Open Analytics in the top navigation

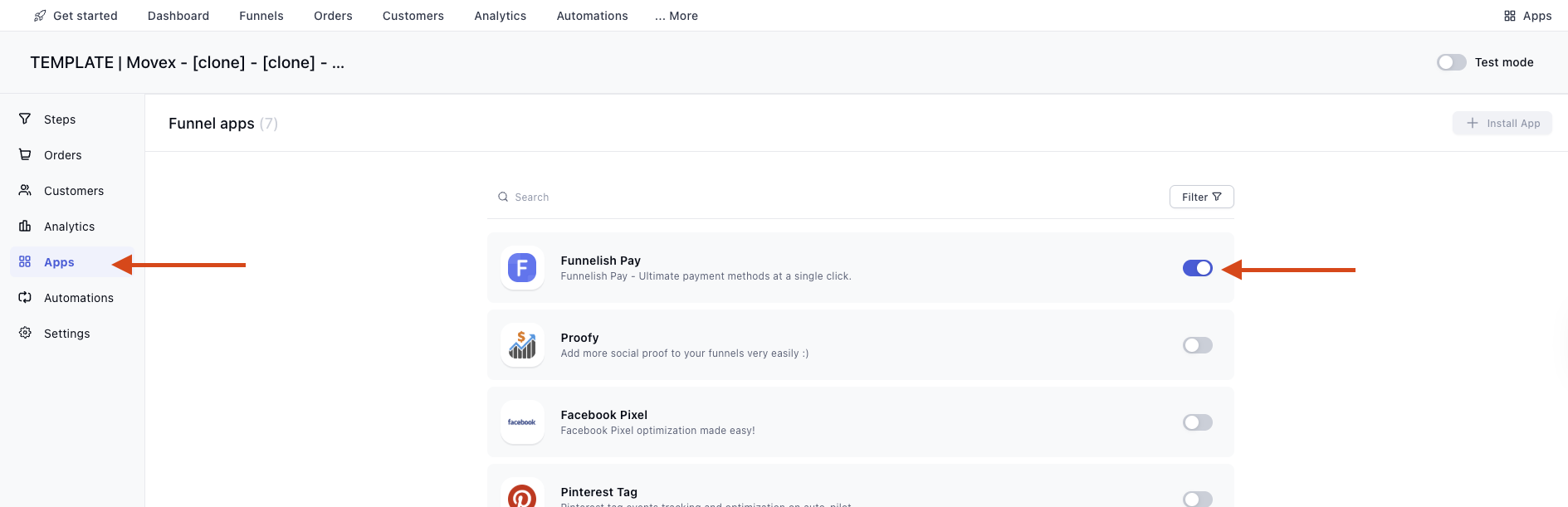click(x=500, y=16)
